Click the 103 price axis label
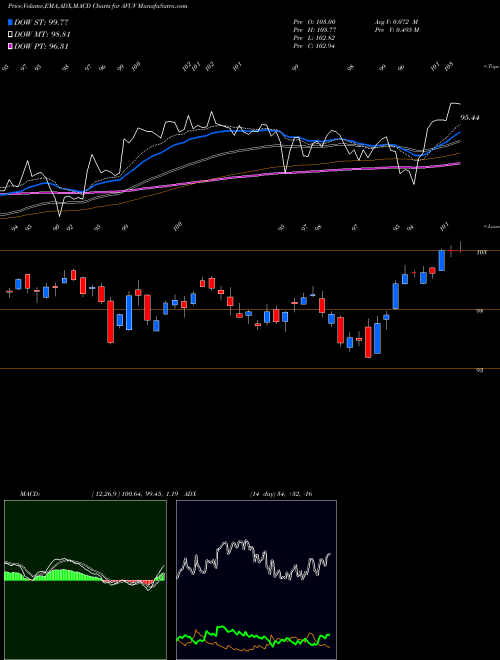Viewport: 500px width, 660px height. point(481,252)
